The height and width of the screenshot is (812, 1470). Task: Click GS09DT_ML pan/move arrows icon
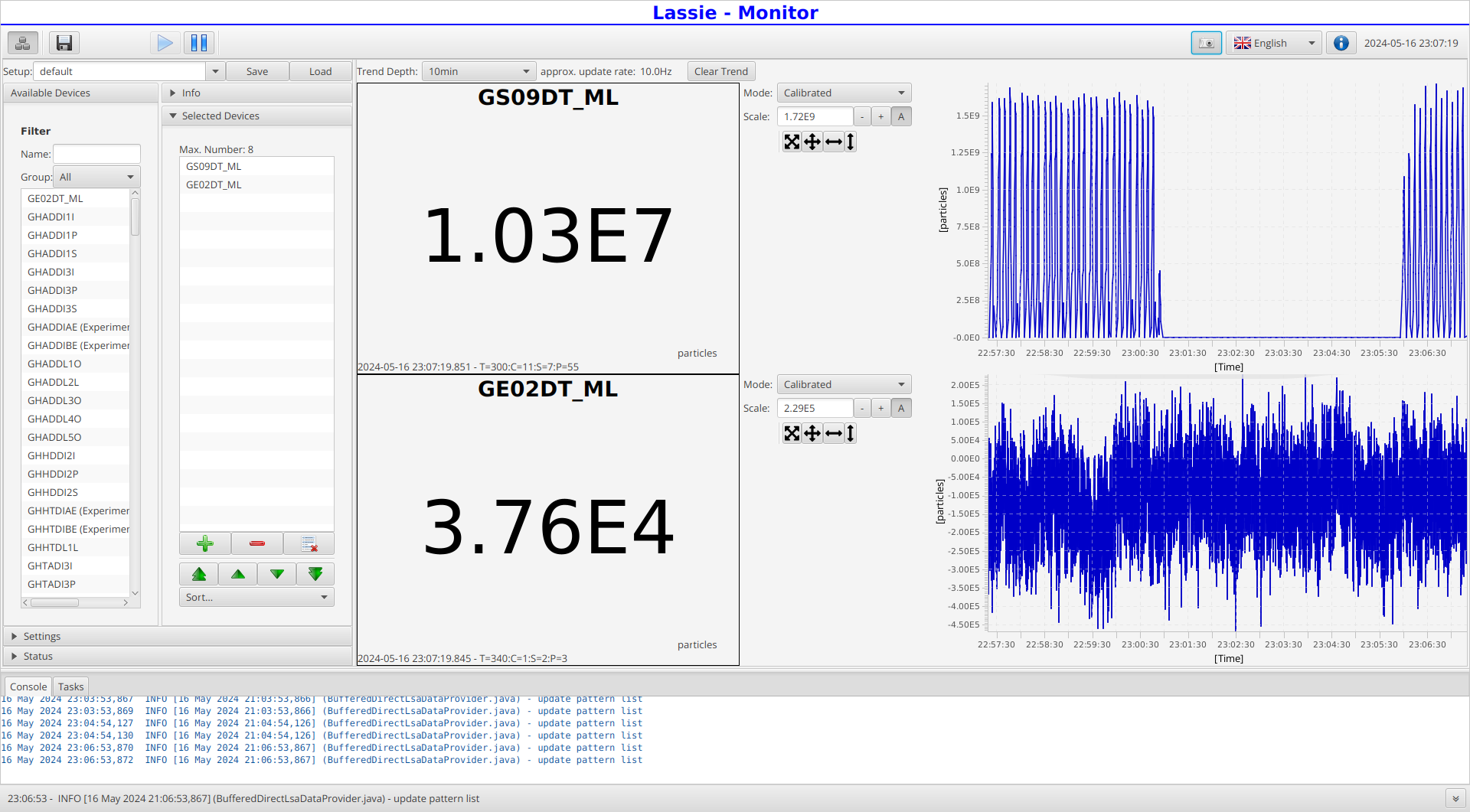pyautogui.click(x=812, y=142)
